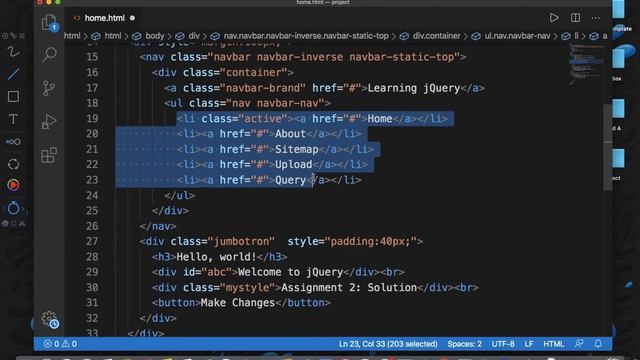The image size is (640, 360).
Task: Click the 'Learning jQuery' text on line 17
Action: 414,88
